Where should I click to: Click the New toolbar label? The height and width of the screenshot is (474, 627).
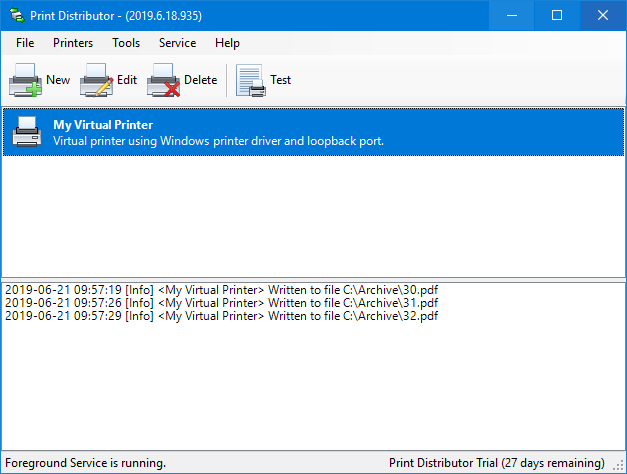[x=58, y=80]
